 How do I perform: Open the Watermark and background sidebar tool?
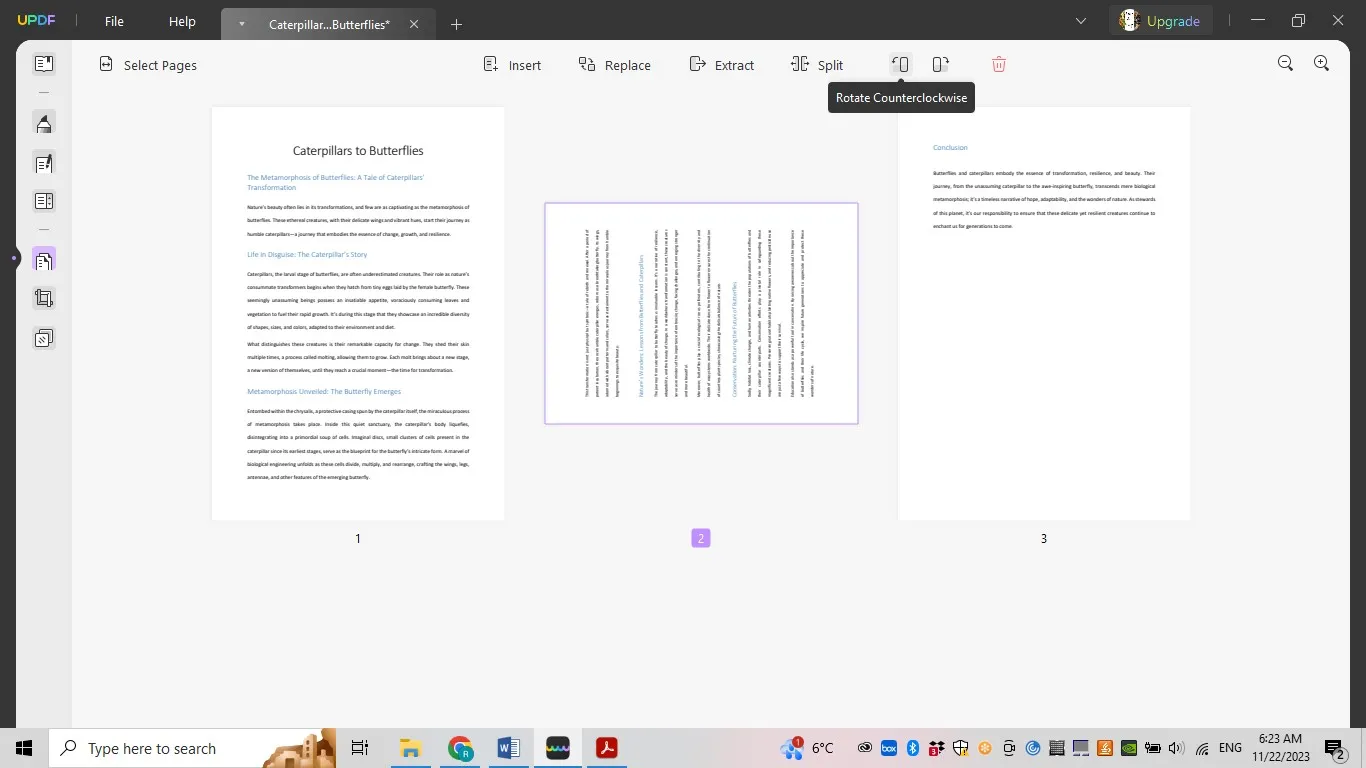pos(44,338)
